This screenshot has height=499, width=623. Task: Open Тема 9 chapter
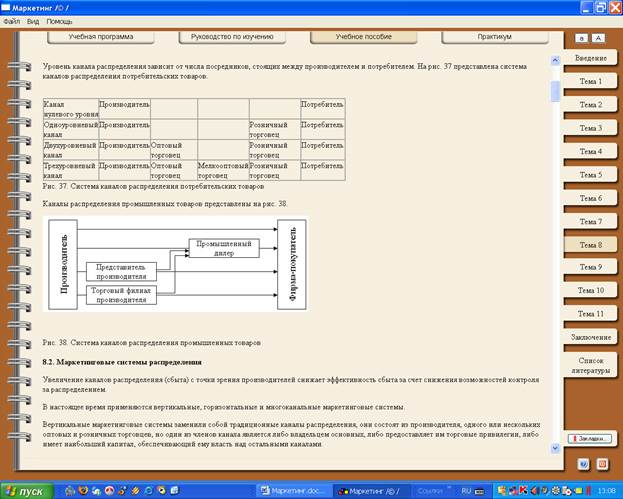590,267
